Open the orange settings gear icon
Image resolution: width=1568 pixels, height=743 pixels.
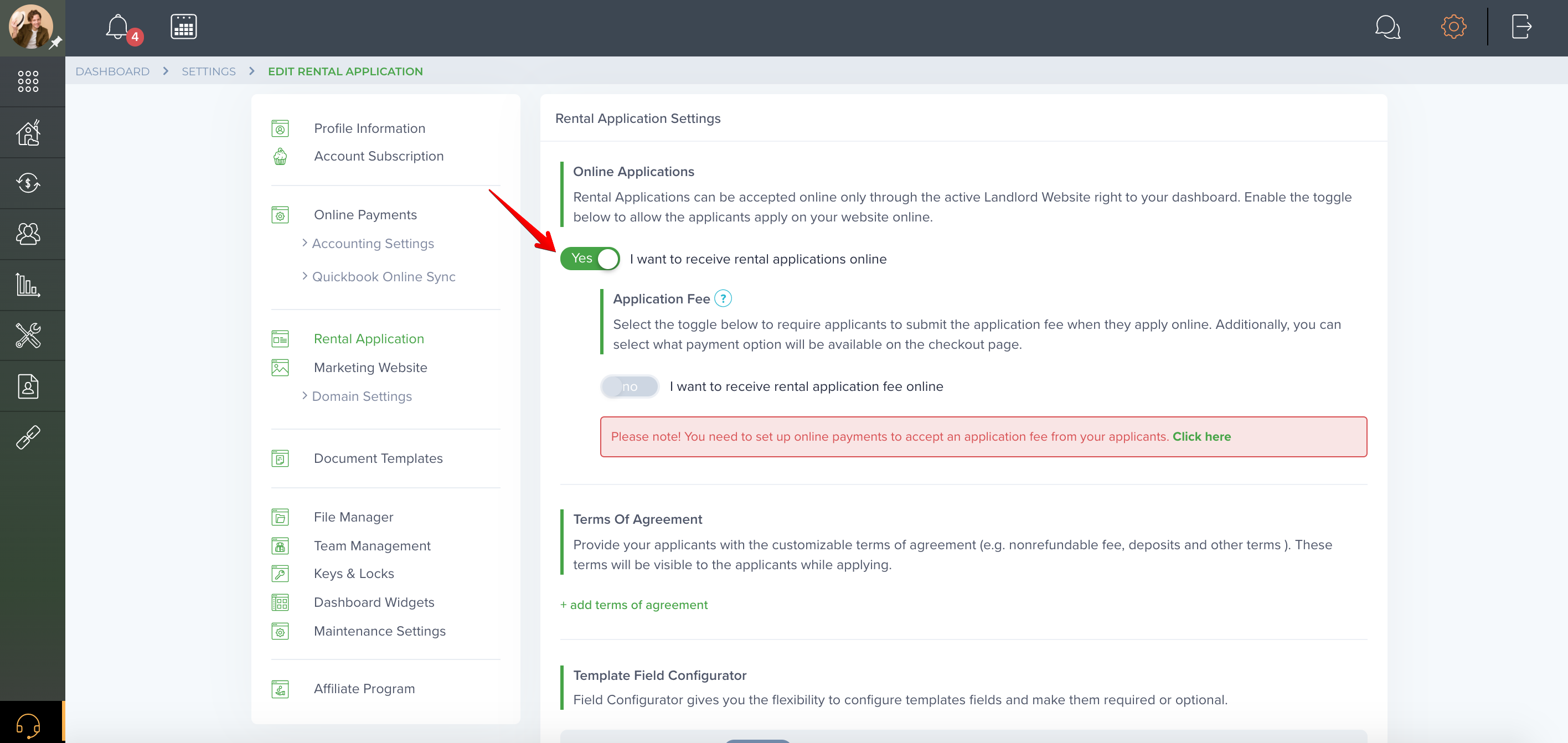point(1453,27)
